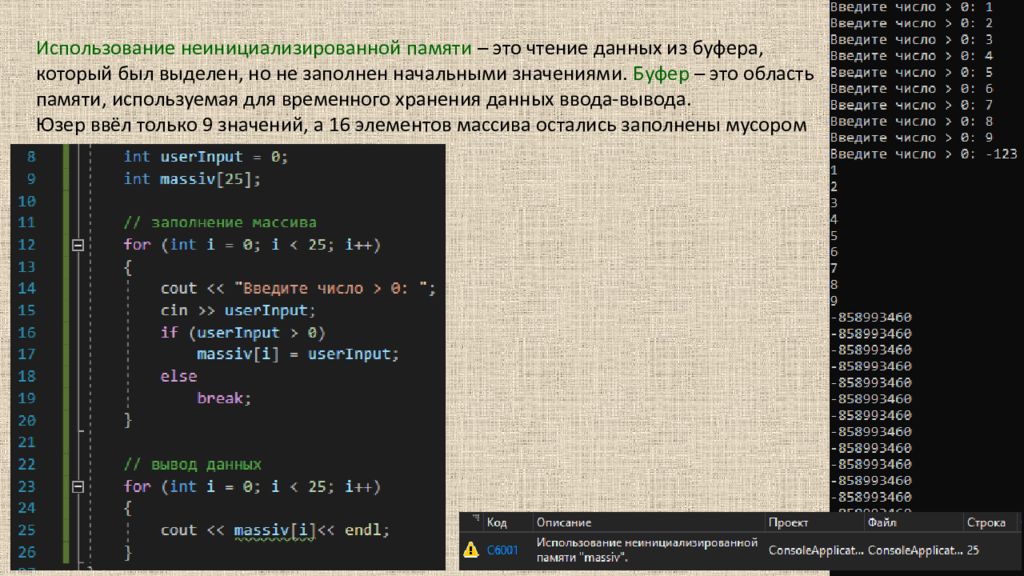
Task: Click the first -858993460 value in console
Action: click(x=871, y=317)
